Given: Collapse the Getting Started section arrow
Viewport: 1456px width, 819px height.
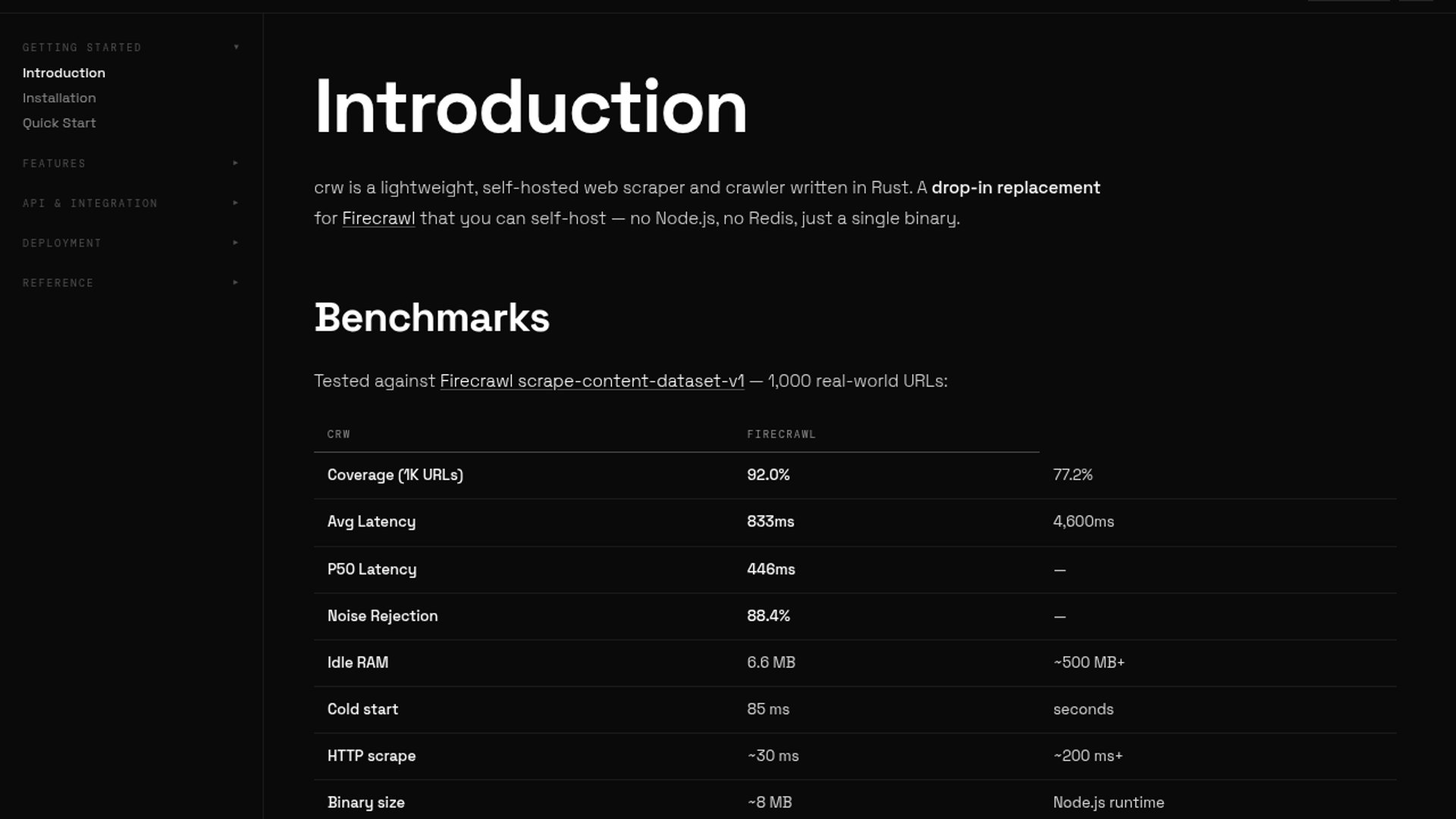Looking at the screenshot, I should (x=237, y=47).
